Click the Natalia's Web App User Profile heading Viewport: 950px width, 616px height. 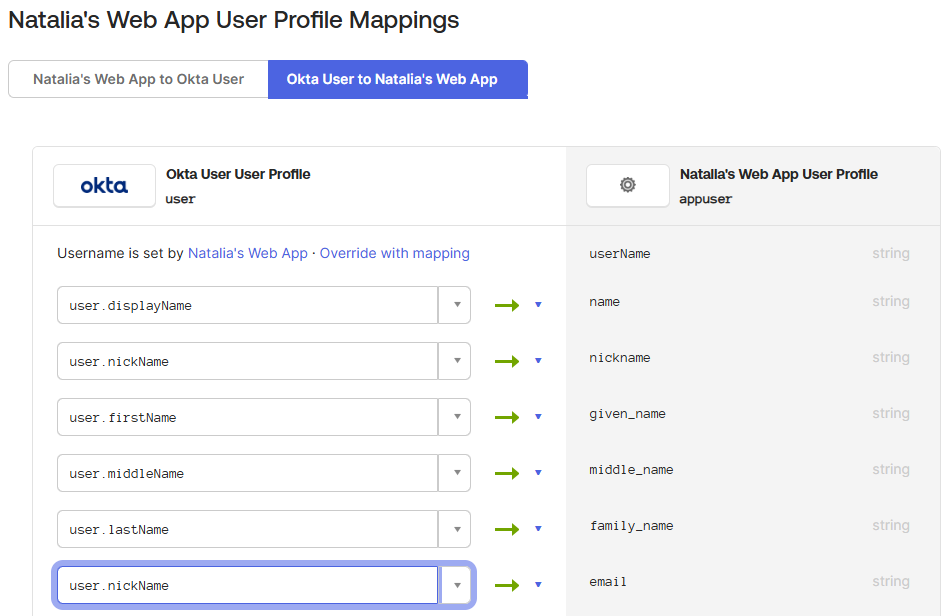tap(779, 174)
